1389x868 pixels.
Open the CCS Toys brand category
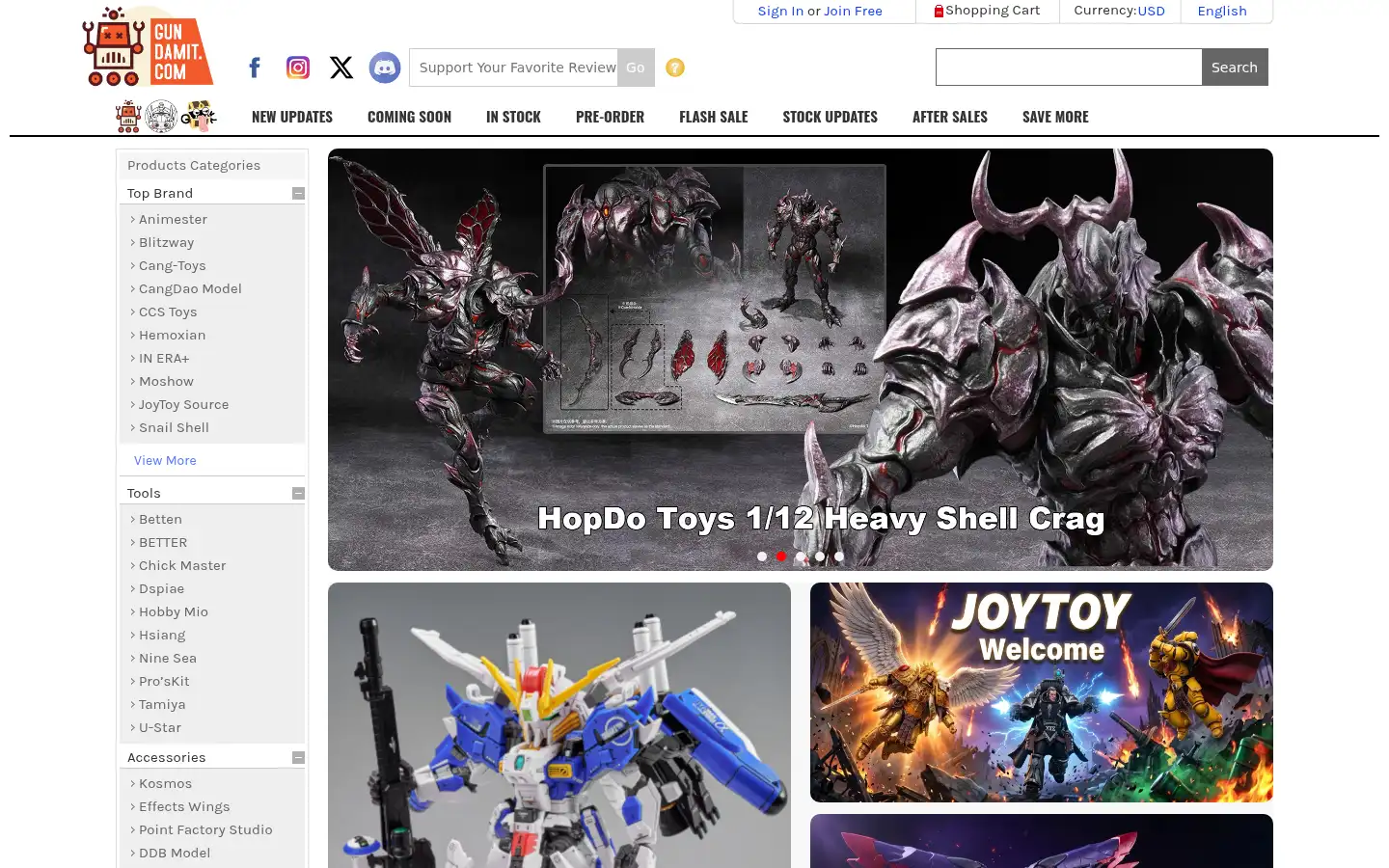168,312
